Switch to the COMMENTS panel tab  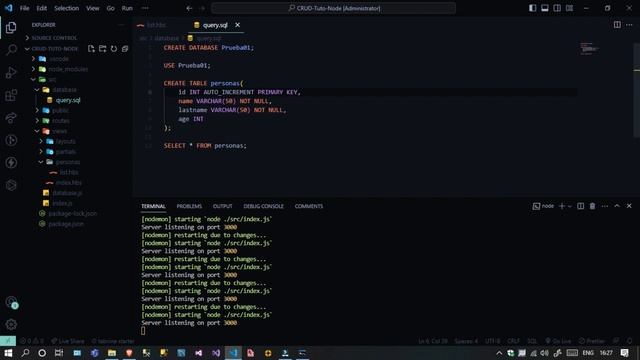click(x=309, y=206)
